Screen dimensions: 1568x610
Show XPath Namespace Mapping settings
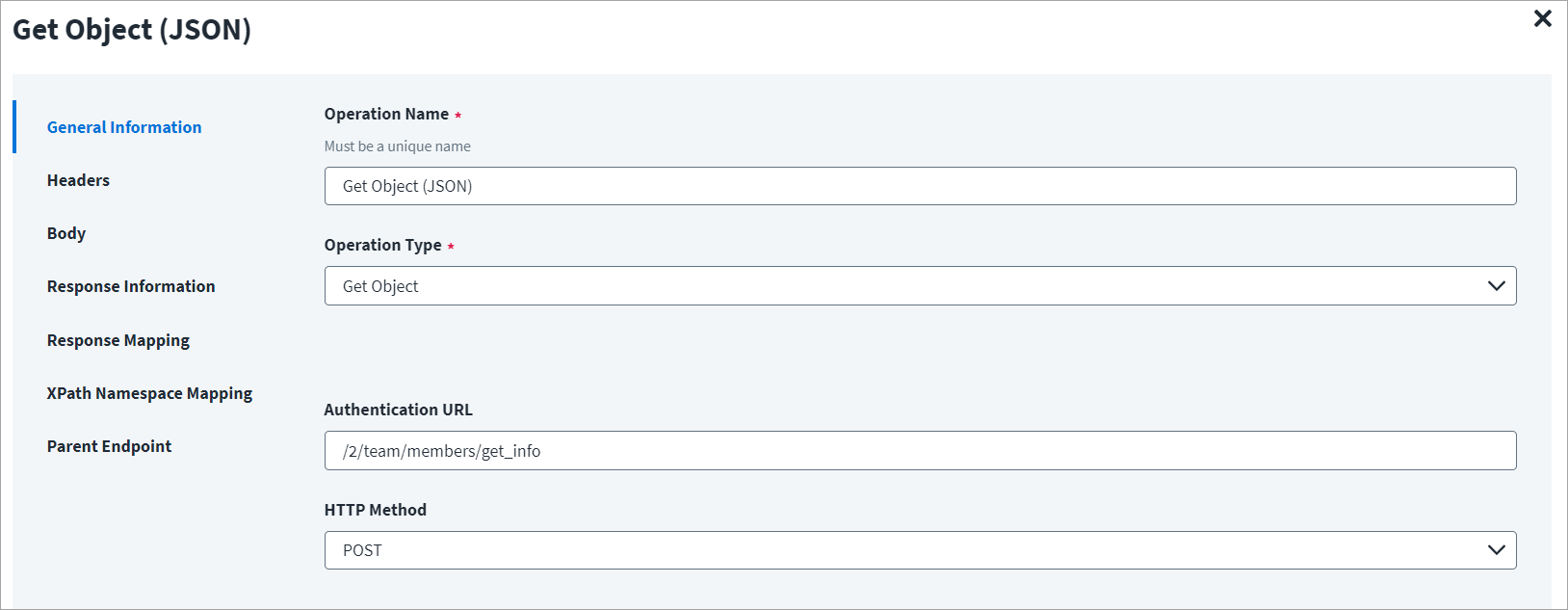[149, 393]
